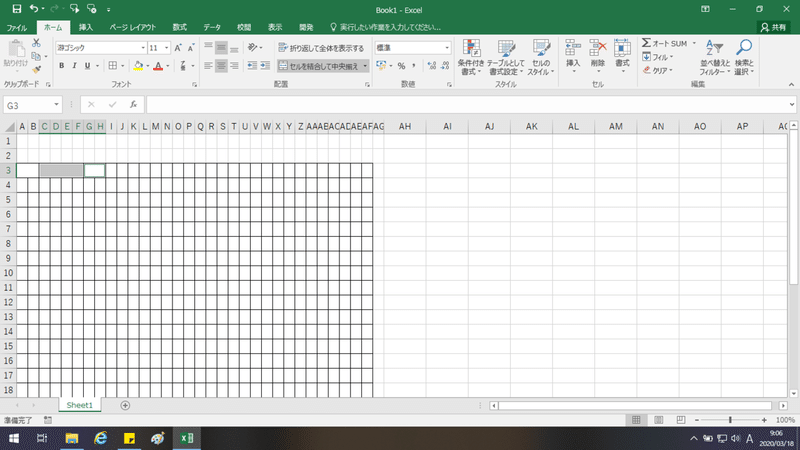Toggle Underline formatting

(x=87, y=66)
